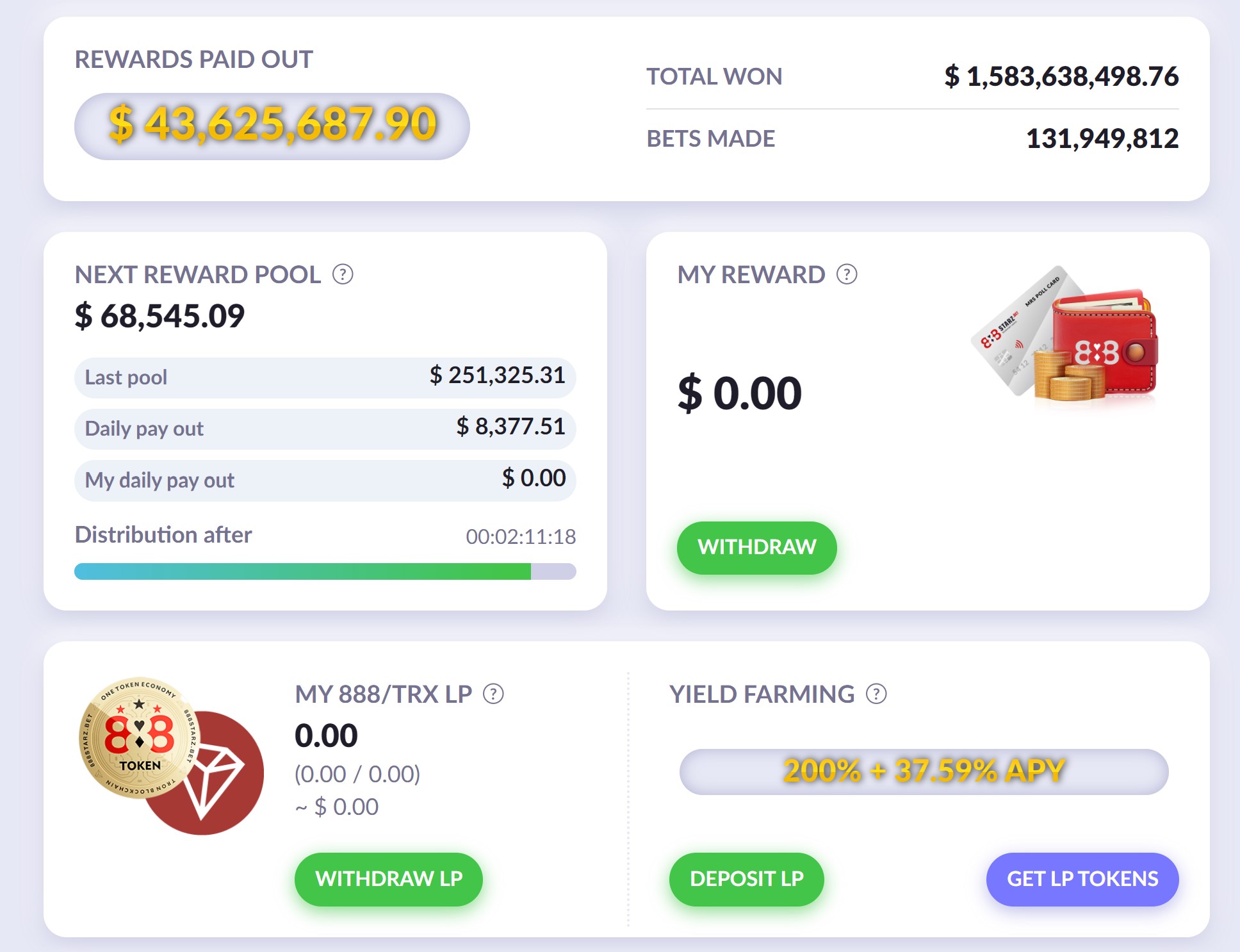The image size is (1240, 952).
Task: Click the red 888 wallet image
Action: pyautogui.click(x=1108, y=343)
